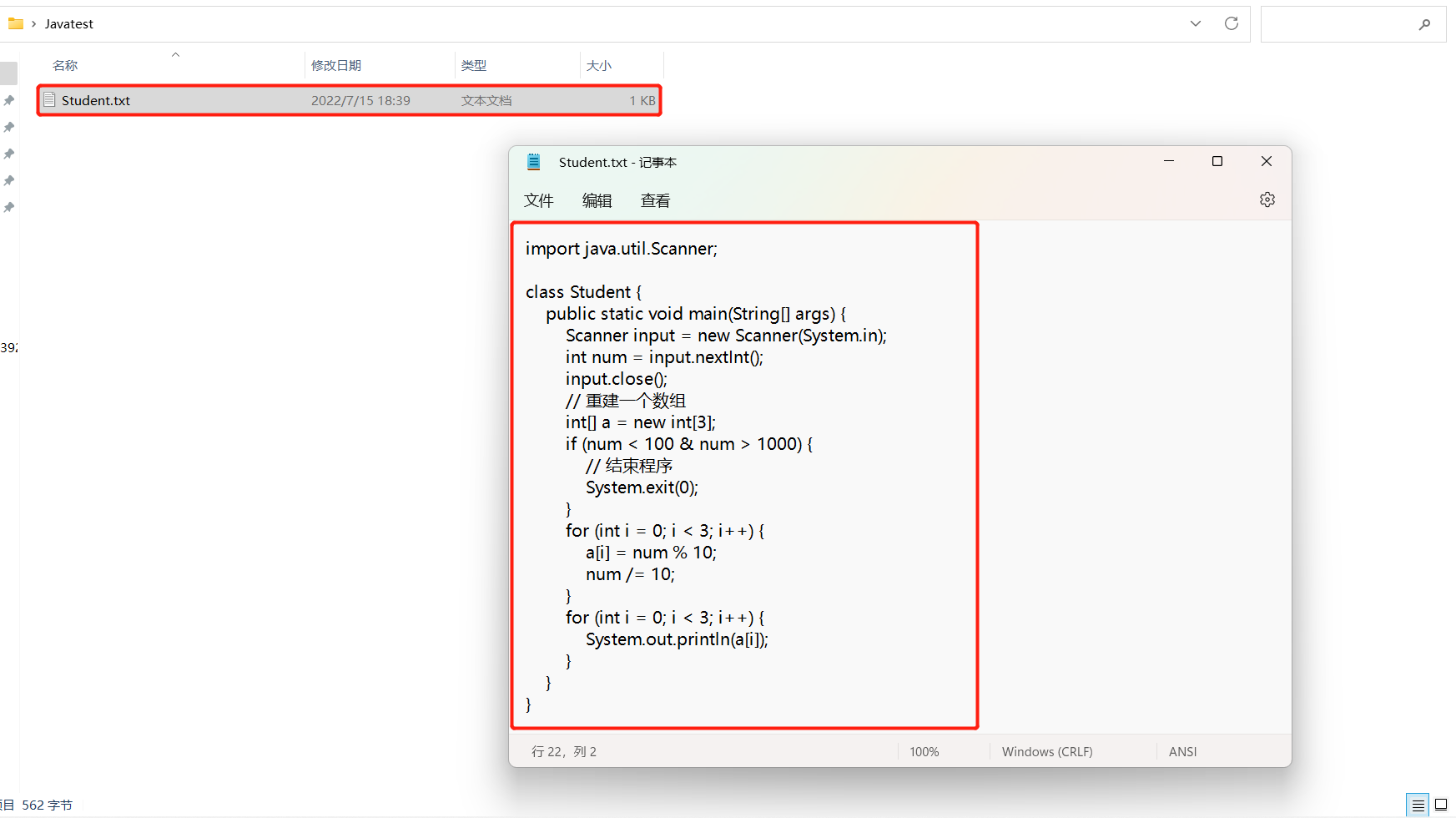Screen dimensions: 1456x818
Task: Sort by 大小 column header
Action: tap(599, 65)
